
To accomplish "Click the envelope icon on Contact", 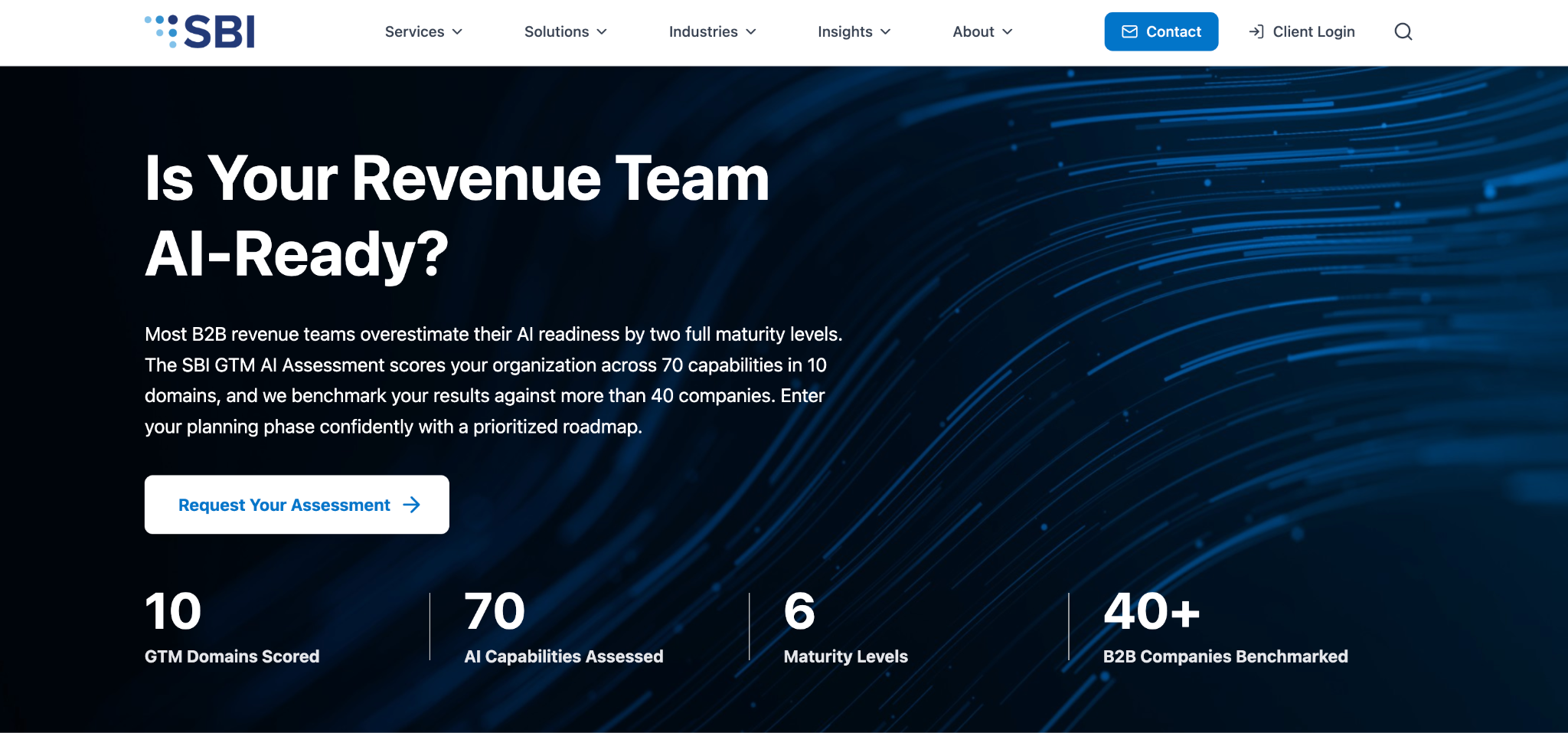I will point(1129,31).
